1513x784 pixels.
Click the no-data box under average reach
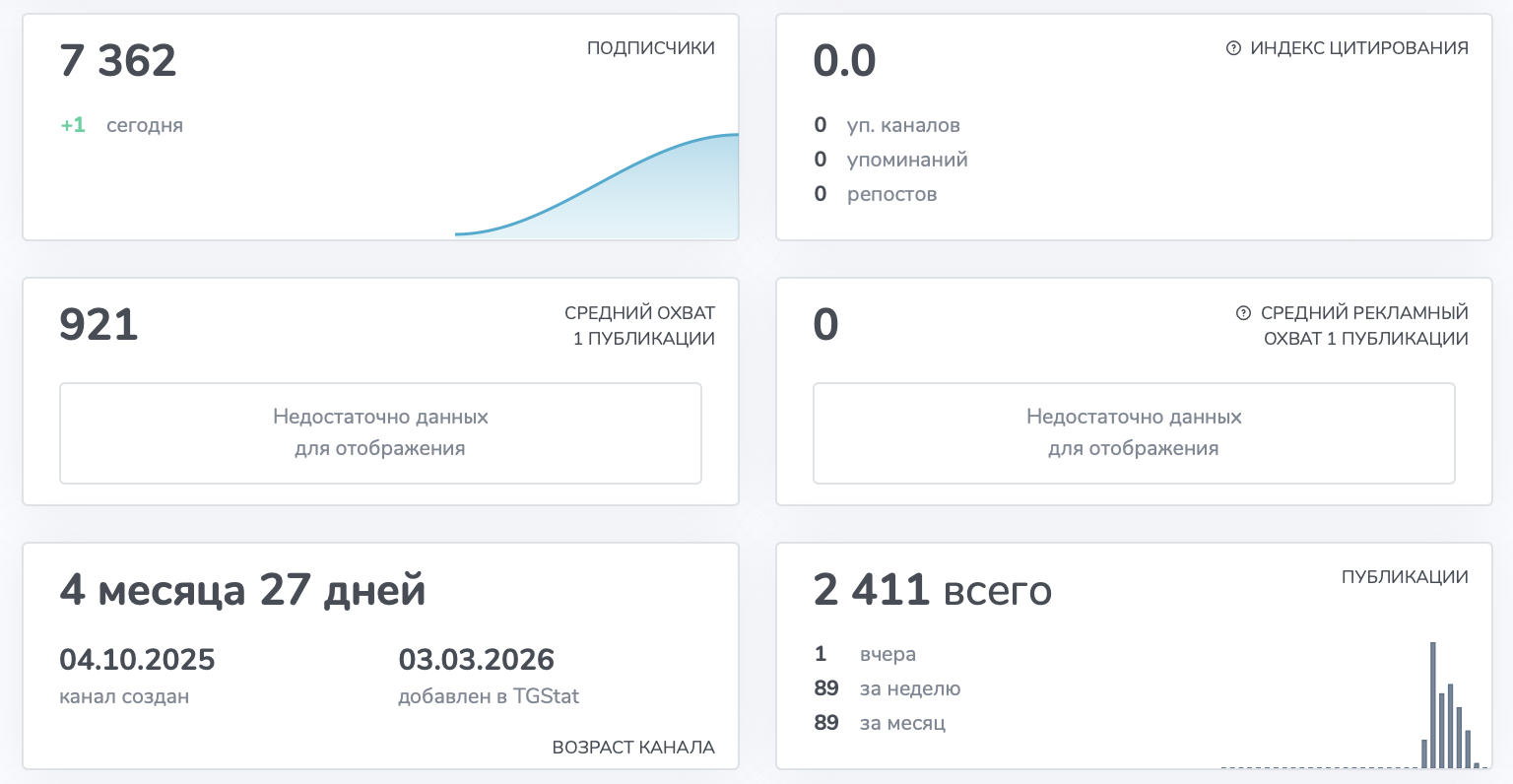(x=380, y=433)
